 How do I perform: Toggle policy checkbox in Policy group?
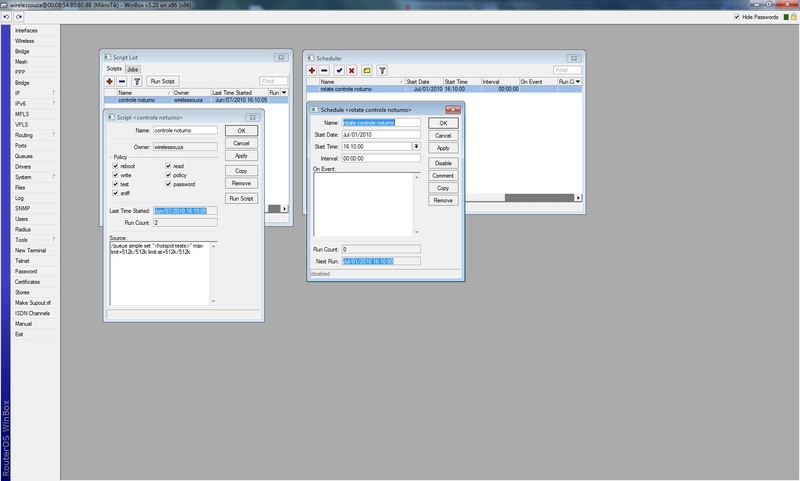click(168, 175)
